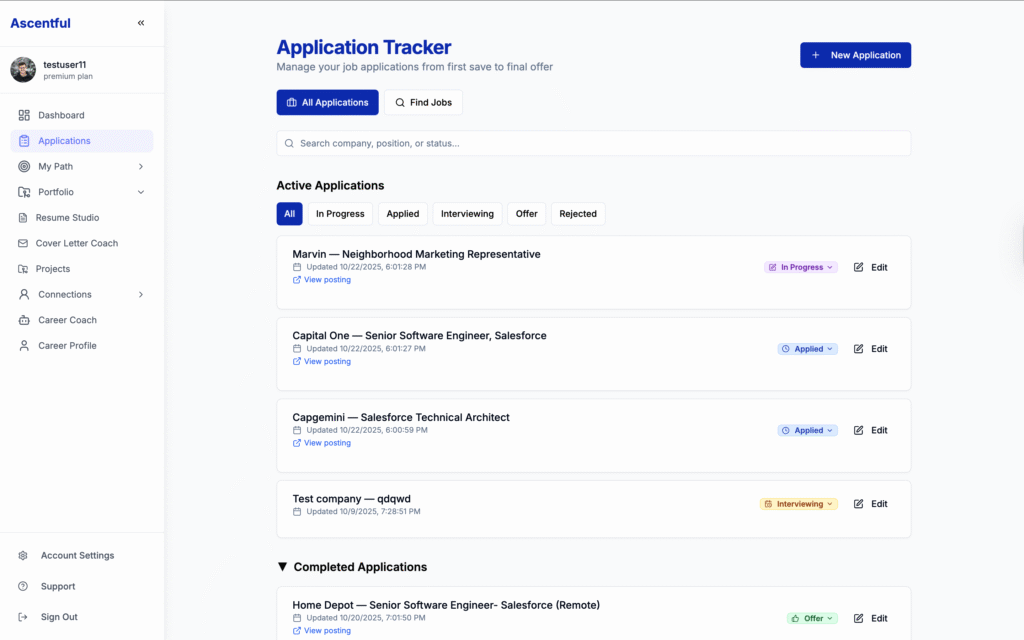The image size is (1024, 640).
Task: Expand the Connections submenu chevron
Action: point(141,294)
